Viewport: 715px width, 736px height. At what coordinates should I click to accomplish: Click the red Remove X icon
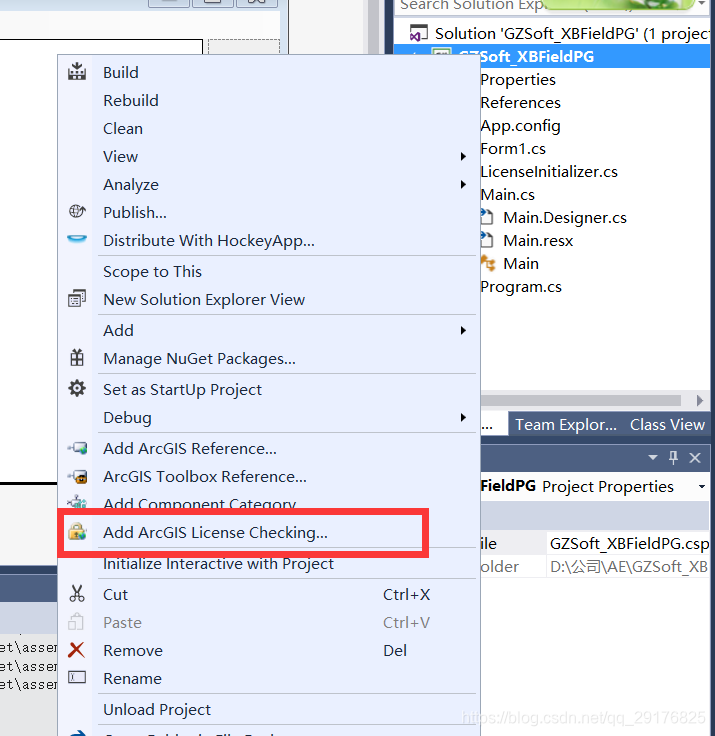[x=77, y=650]
